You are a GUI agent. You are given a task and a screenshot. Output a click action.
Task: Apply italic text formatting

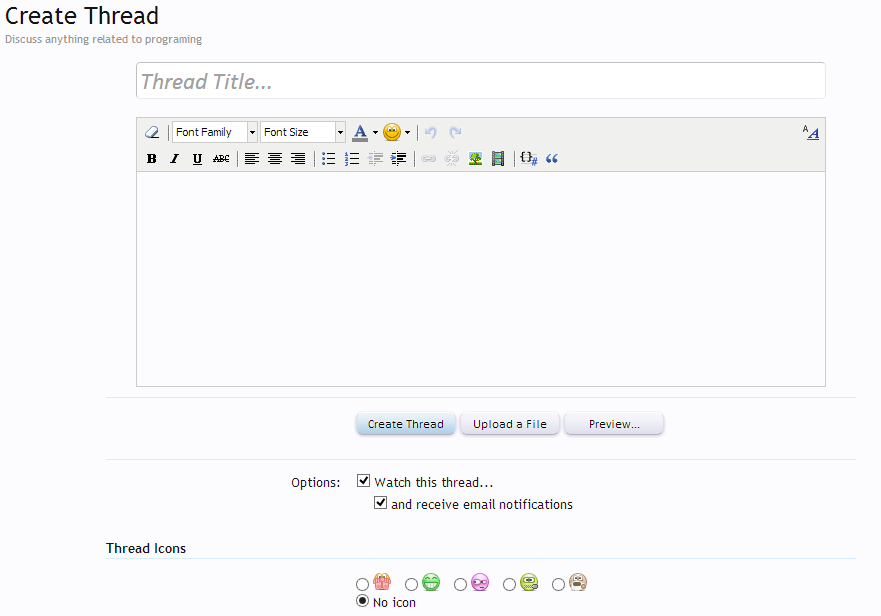point(174,159)
